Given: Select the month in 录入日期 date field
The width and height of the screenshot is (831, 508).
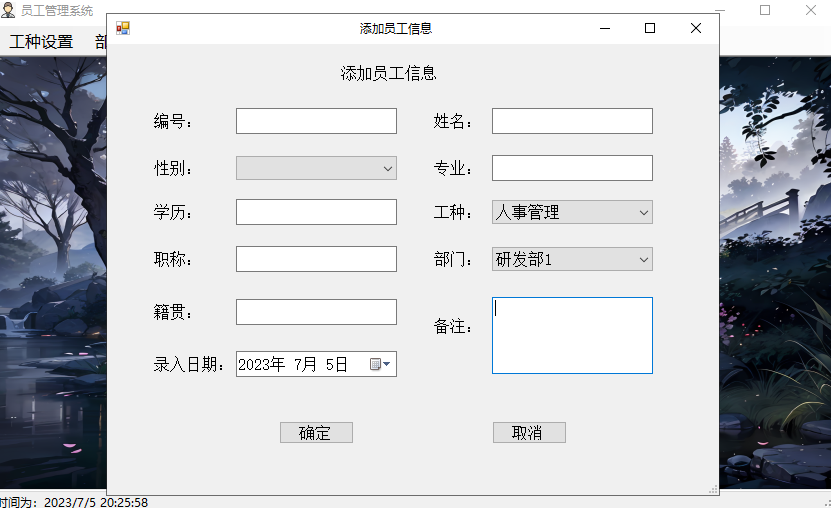Looking at the screenshot, I should tap(306, 365).
